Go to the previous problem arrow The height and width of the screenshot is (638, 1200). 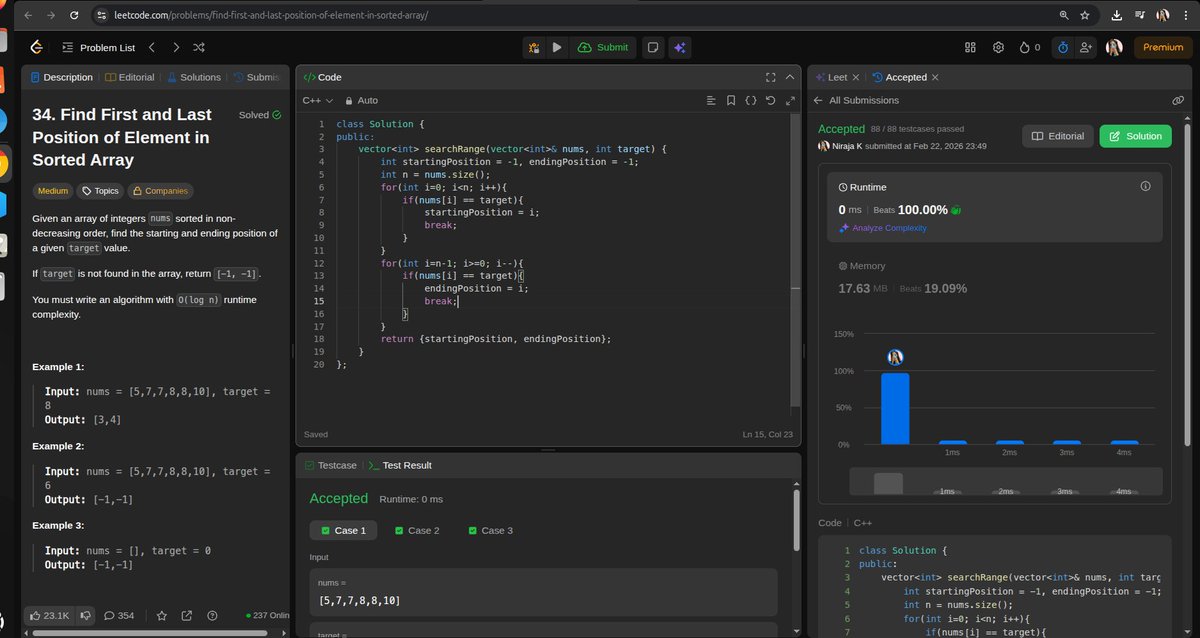(x=152, y=47)
